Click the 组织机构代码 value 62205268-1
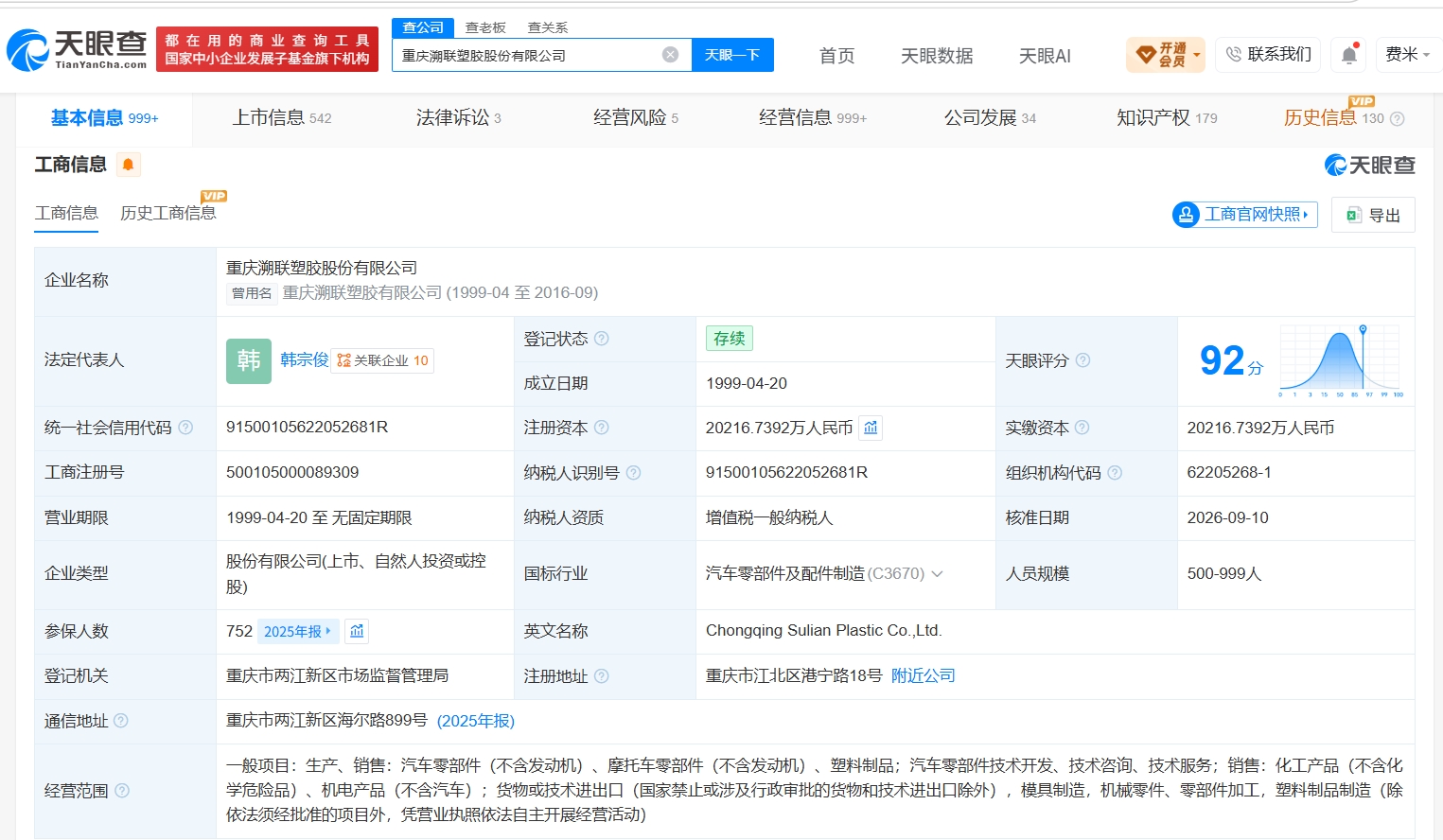Viewport: 1443px width, 840px height. pos(1229,472)
